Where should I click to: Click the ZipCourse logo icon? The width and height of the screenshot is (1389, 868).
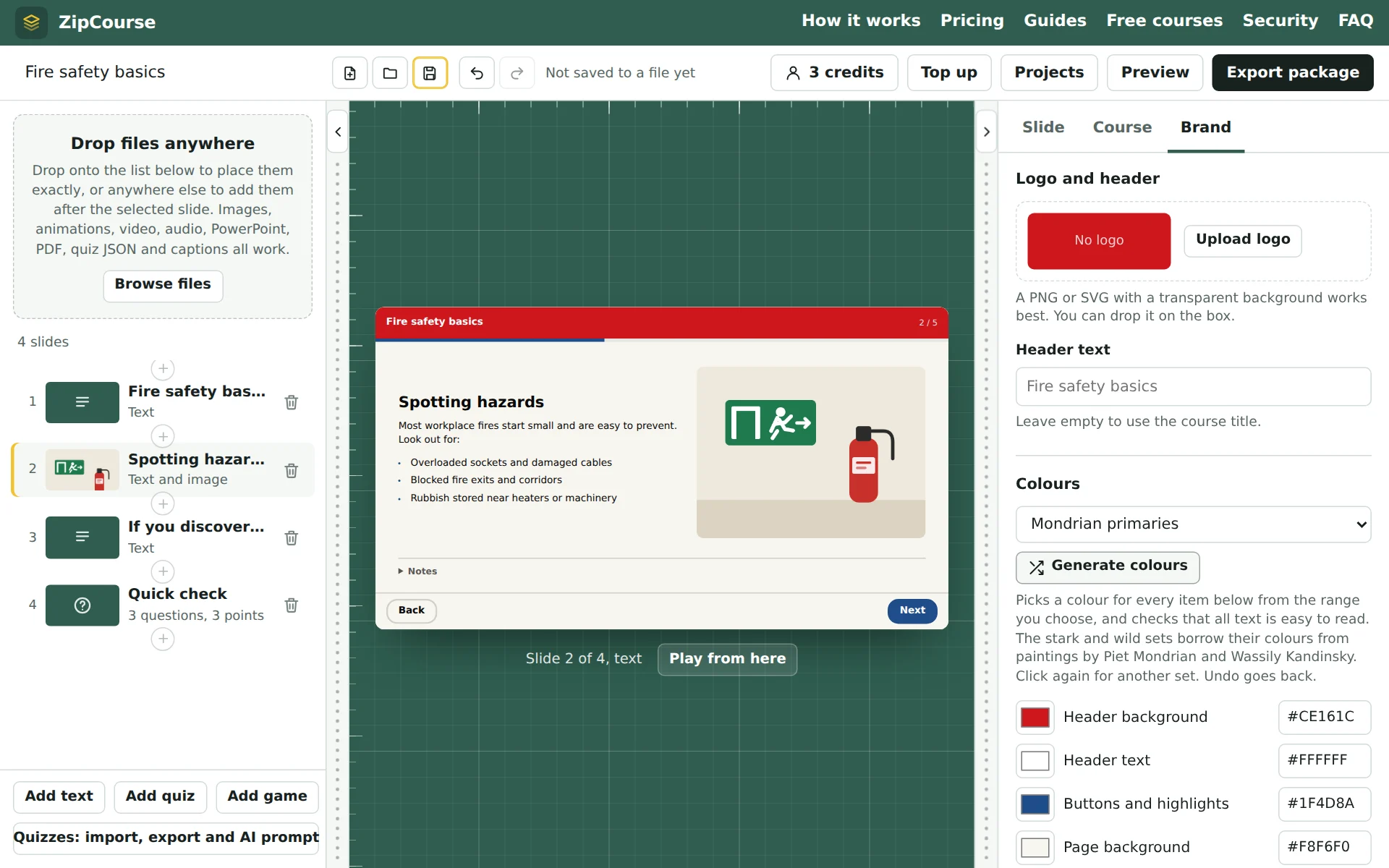tap(31, 22)
